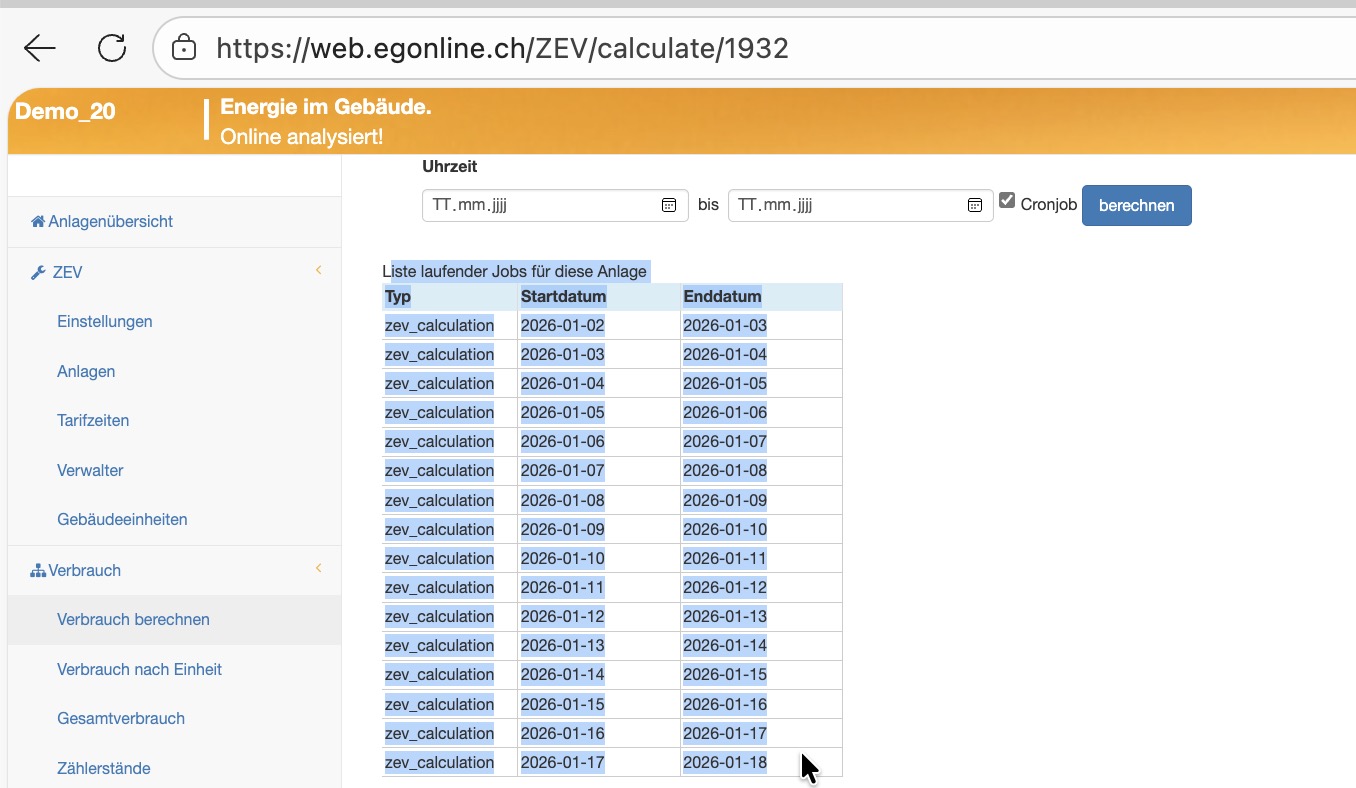1356x788 pixels.
Task: Click the wrench icon beside ZEV
Action: pos(38,272)
